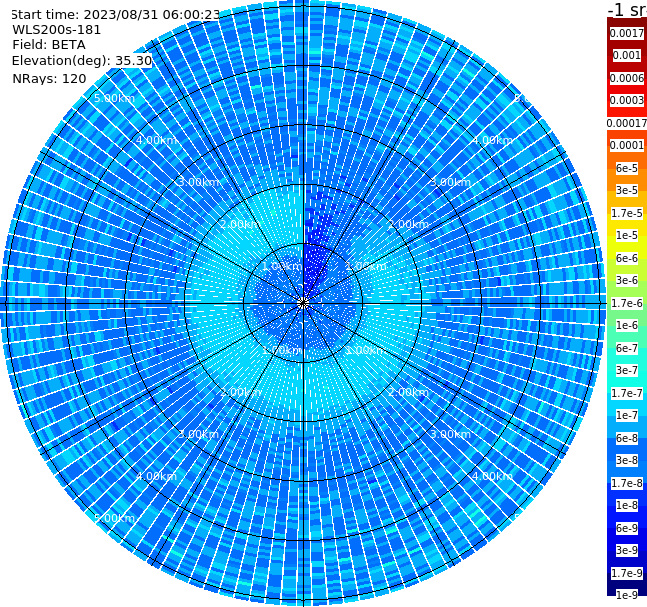647x607 pixels.
Task: Click the Elevation(deg): 35.30 text
Action: pyautogui.click(x=82, y=61)
